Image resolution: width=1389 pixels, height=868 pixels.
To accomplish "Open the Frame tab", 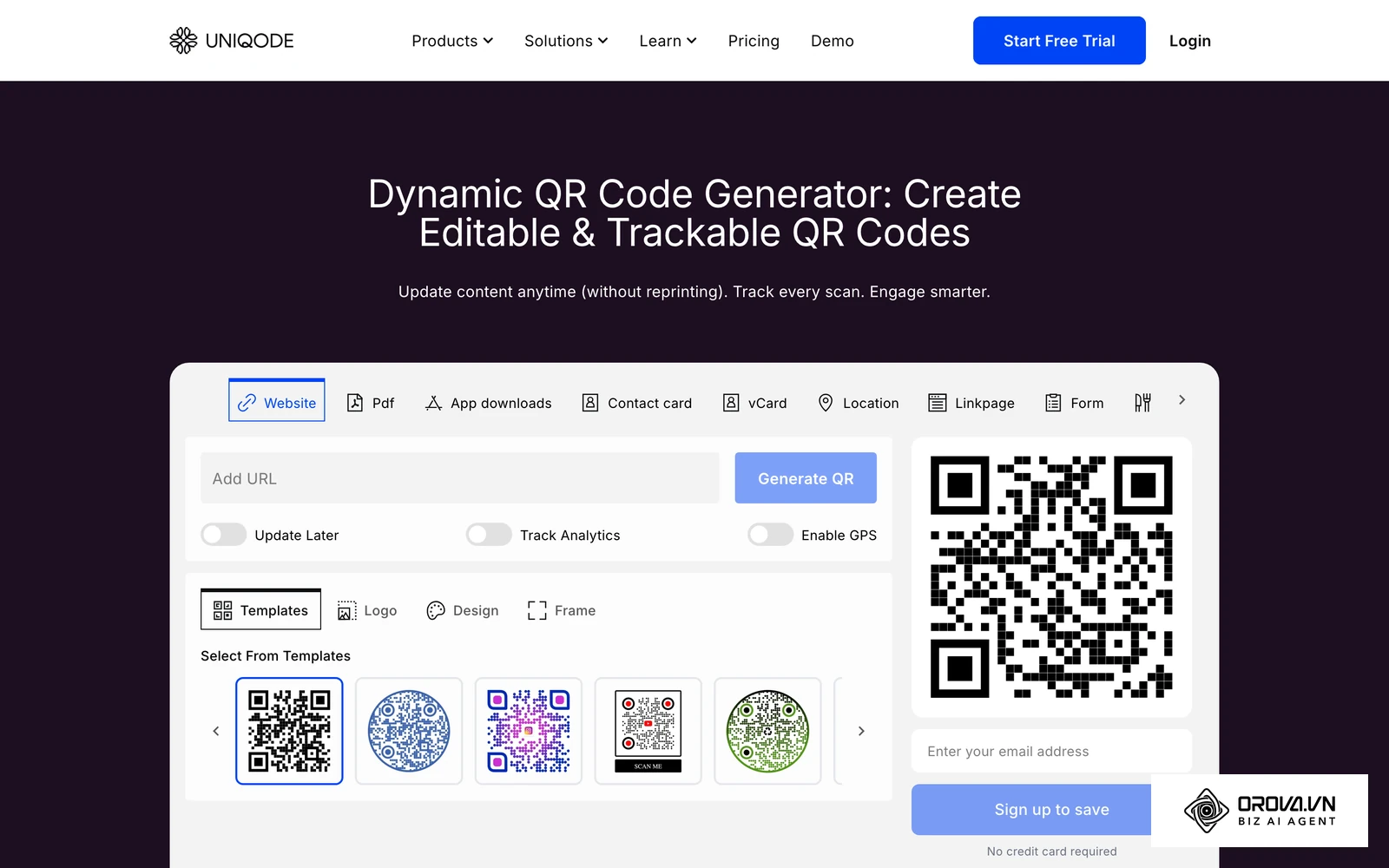I will pos(562,611).
